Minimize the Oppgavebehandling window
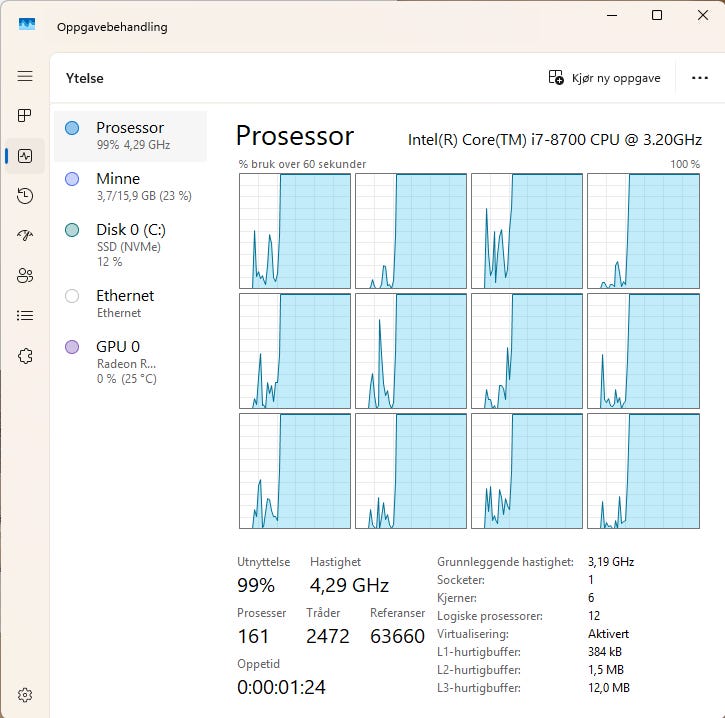The height and width of the screenshot is (718, 725). click(x=612, y=15)
